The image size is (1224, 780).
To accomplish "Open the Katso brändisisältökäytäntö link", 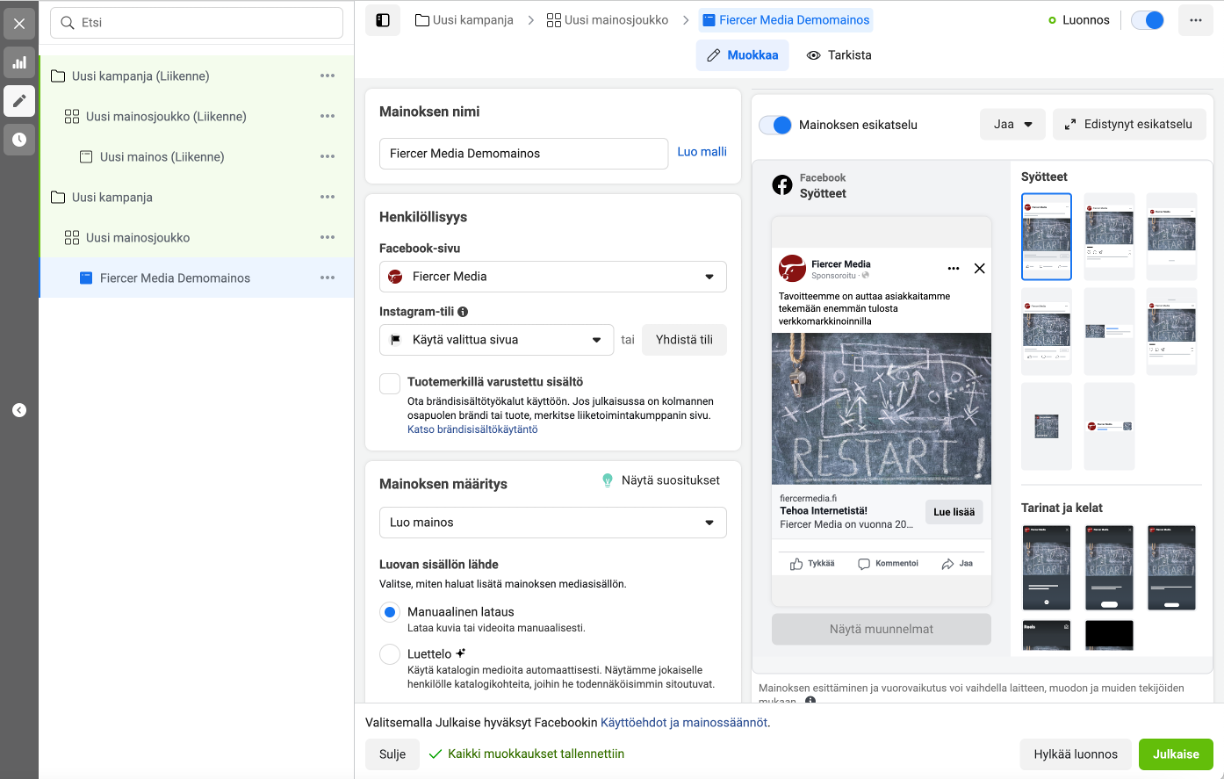I will click(472, 429).
